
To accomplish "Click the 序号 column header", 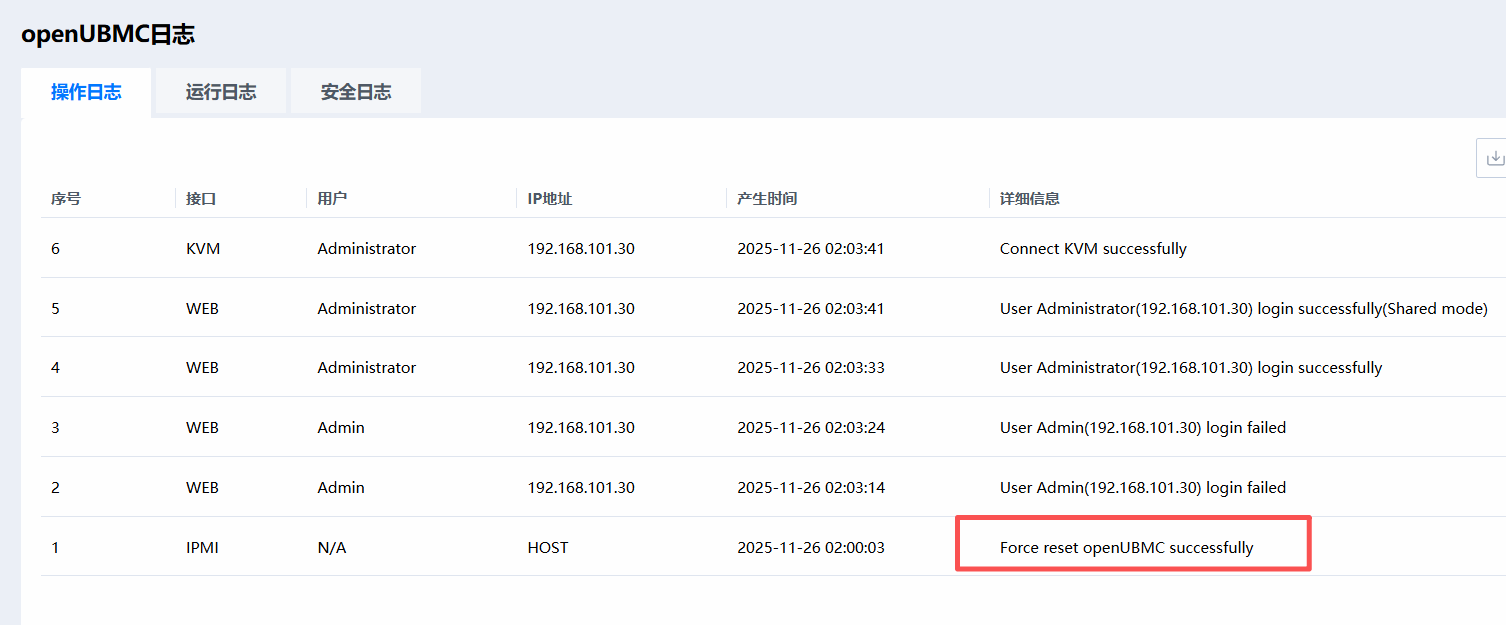I will 66,199.
